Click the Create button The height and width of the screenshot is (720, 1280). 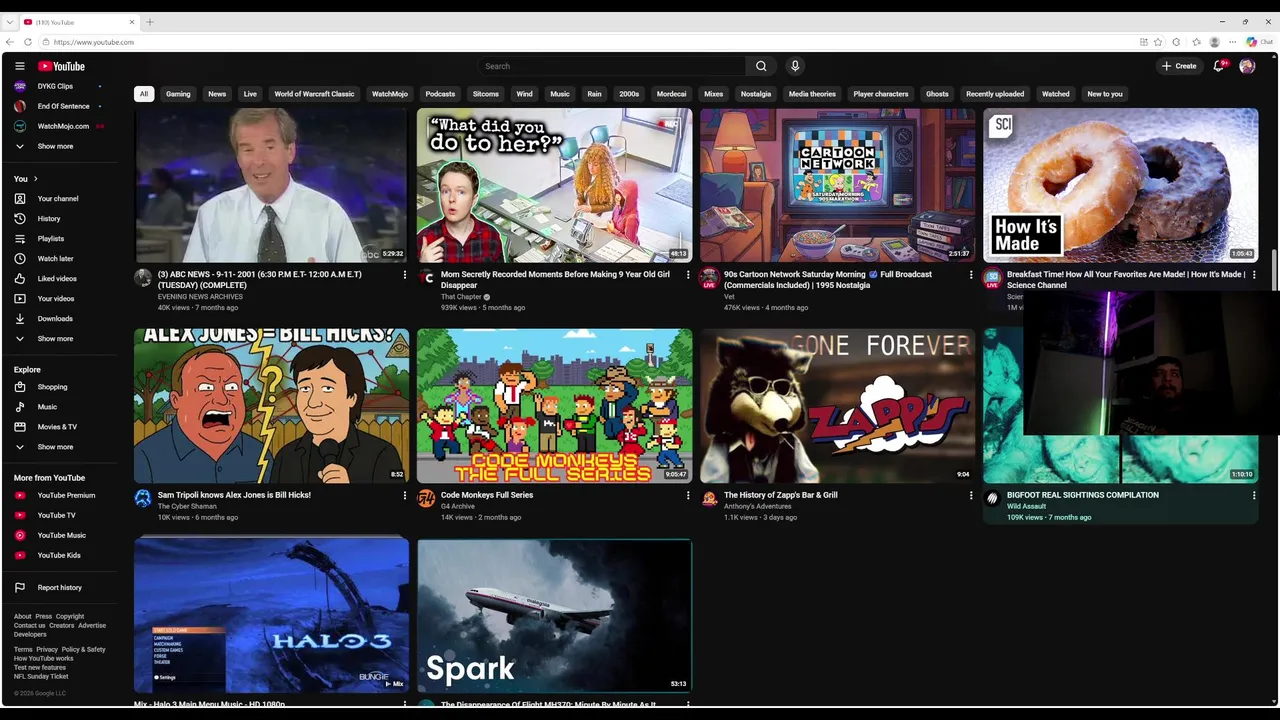click(1179, 66)
